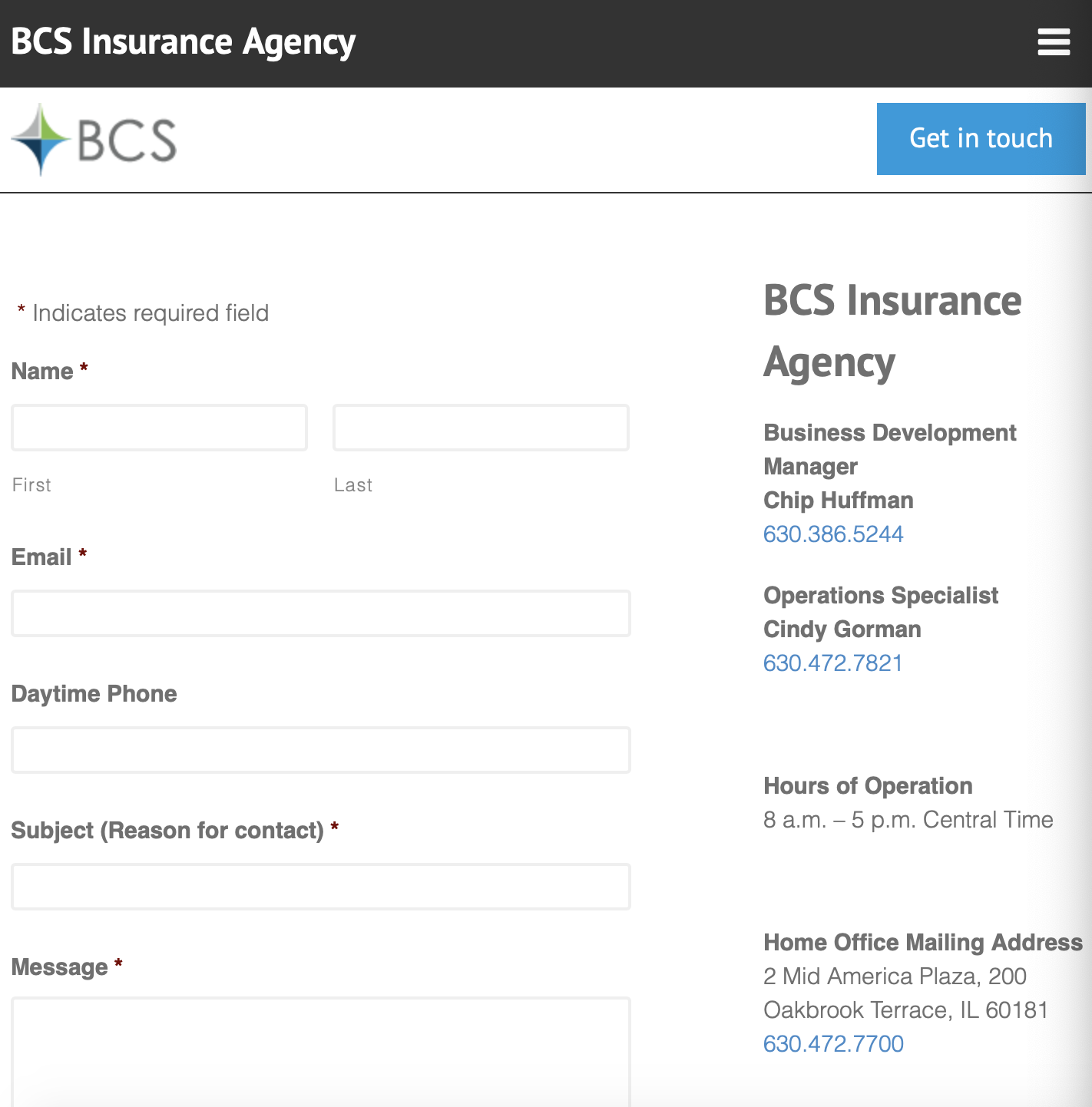Click the BCS logo image
This screenshot has height=1107, width=1092.
click(x=94, y=140)
